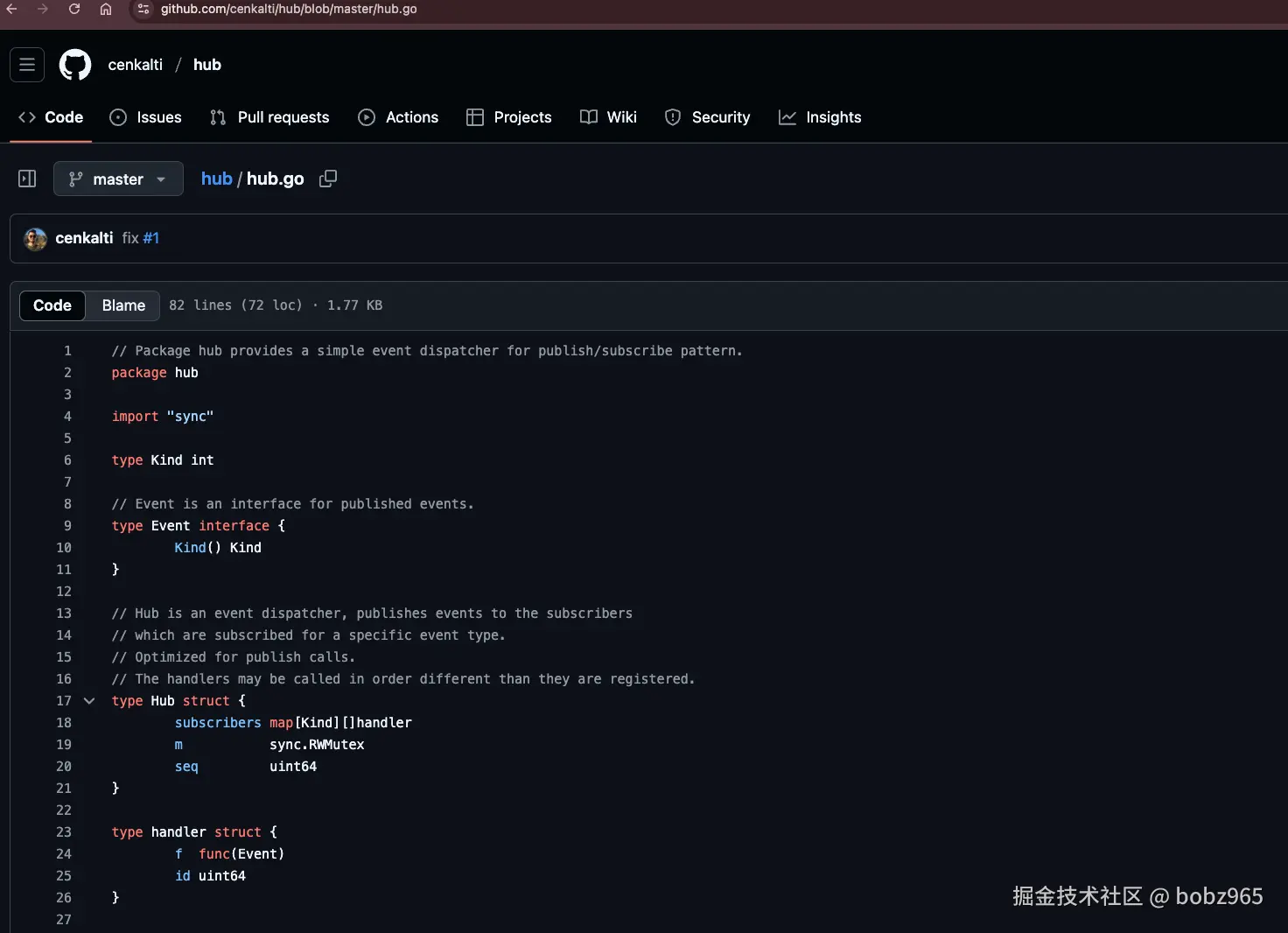Copy the hub.go file path
1288x933 pixels.
pos(328,179)
